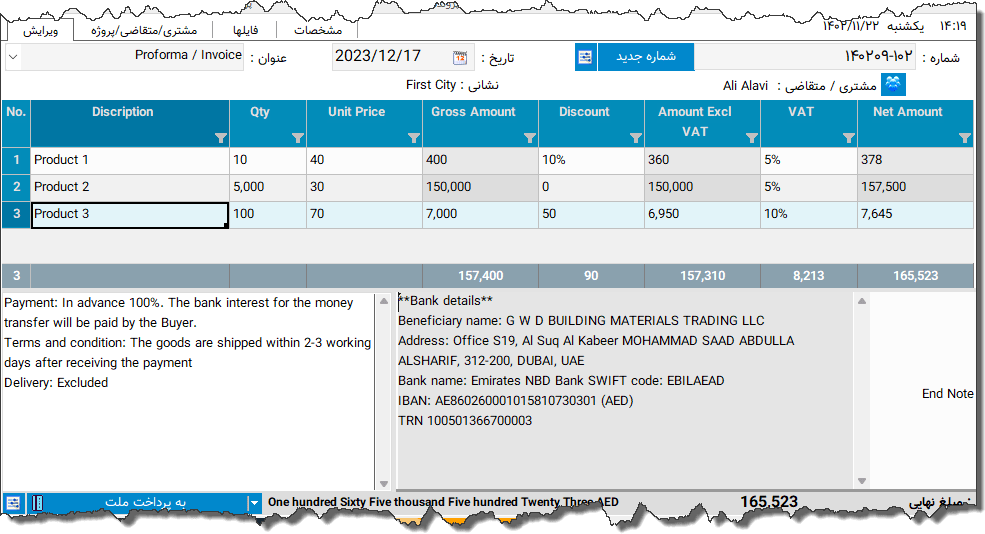Screen dimensions: 985x534
Task: Click the settings icon at bottom left
Action: coord(13,503)
